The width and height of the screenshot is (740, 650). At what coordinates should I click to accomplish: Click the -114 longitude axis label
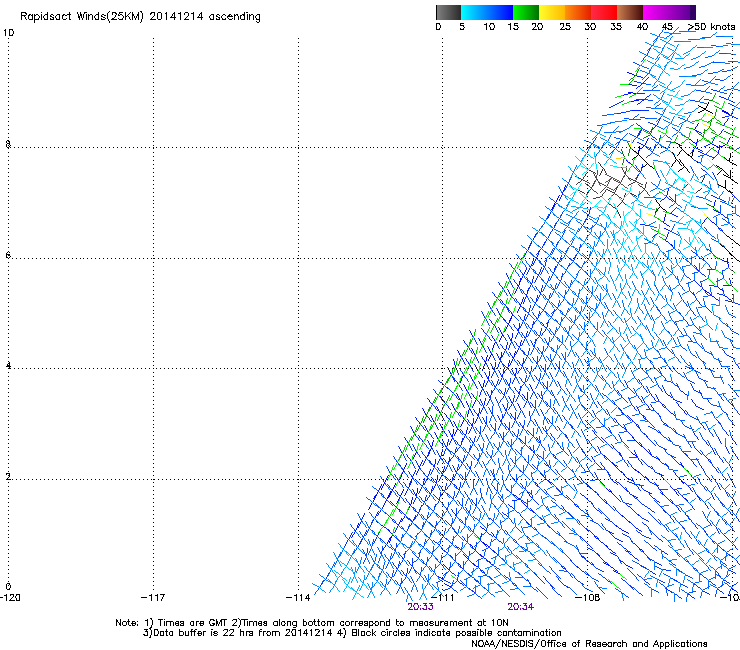tap(298, 598)
